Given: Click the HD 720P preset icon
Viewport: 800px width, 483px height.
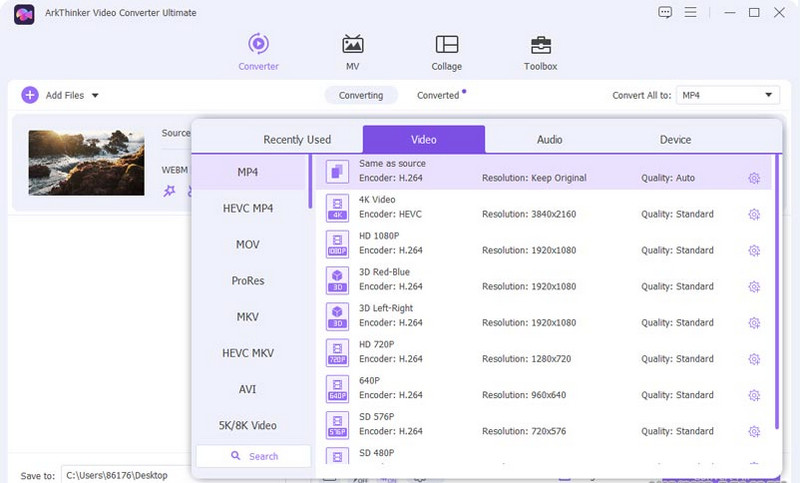Looking at the screenshot, I should [337, 352].
